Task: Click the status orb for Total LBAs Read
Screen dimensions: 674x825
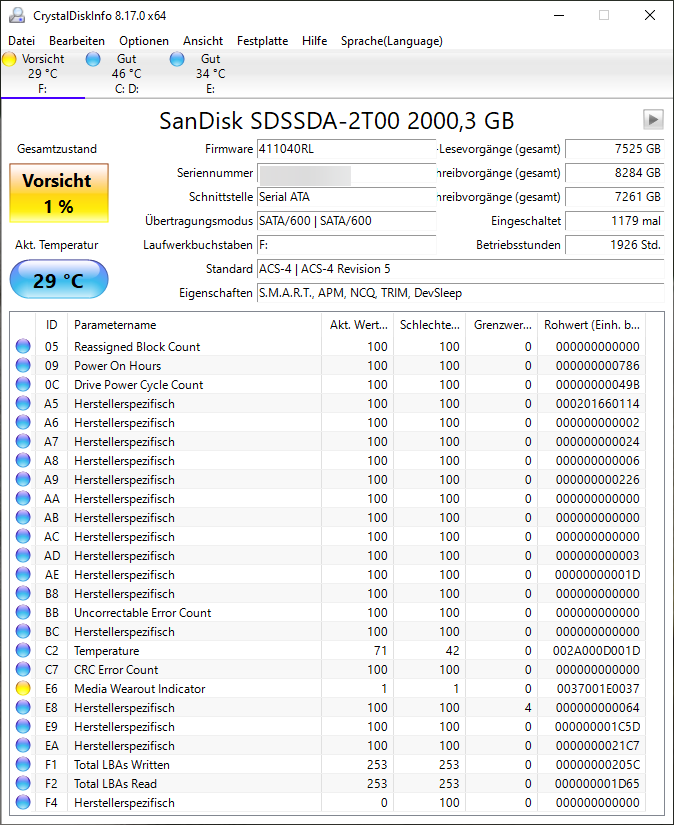Action: pos(23,783)
